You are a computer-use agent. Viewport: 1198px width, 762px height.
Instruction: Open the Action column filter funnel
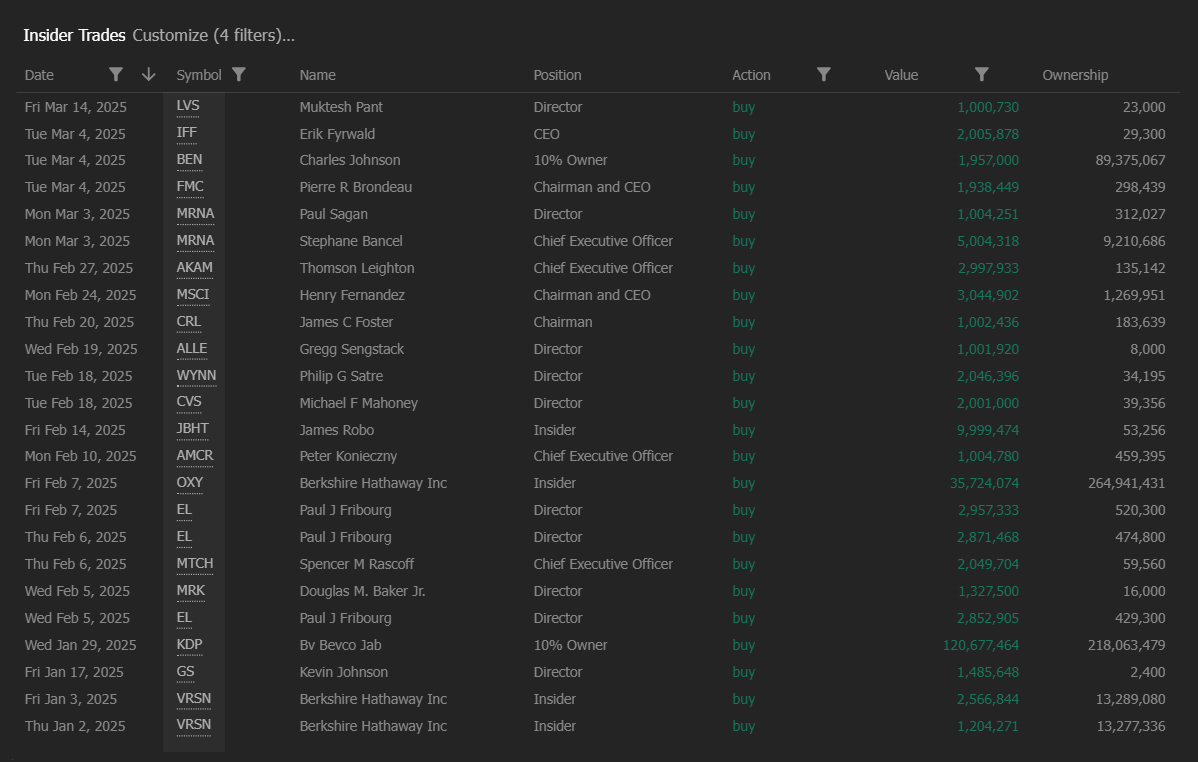coord(823,74)
